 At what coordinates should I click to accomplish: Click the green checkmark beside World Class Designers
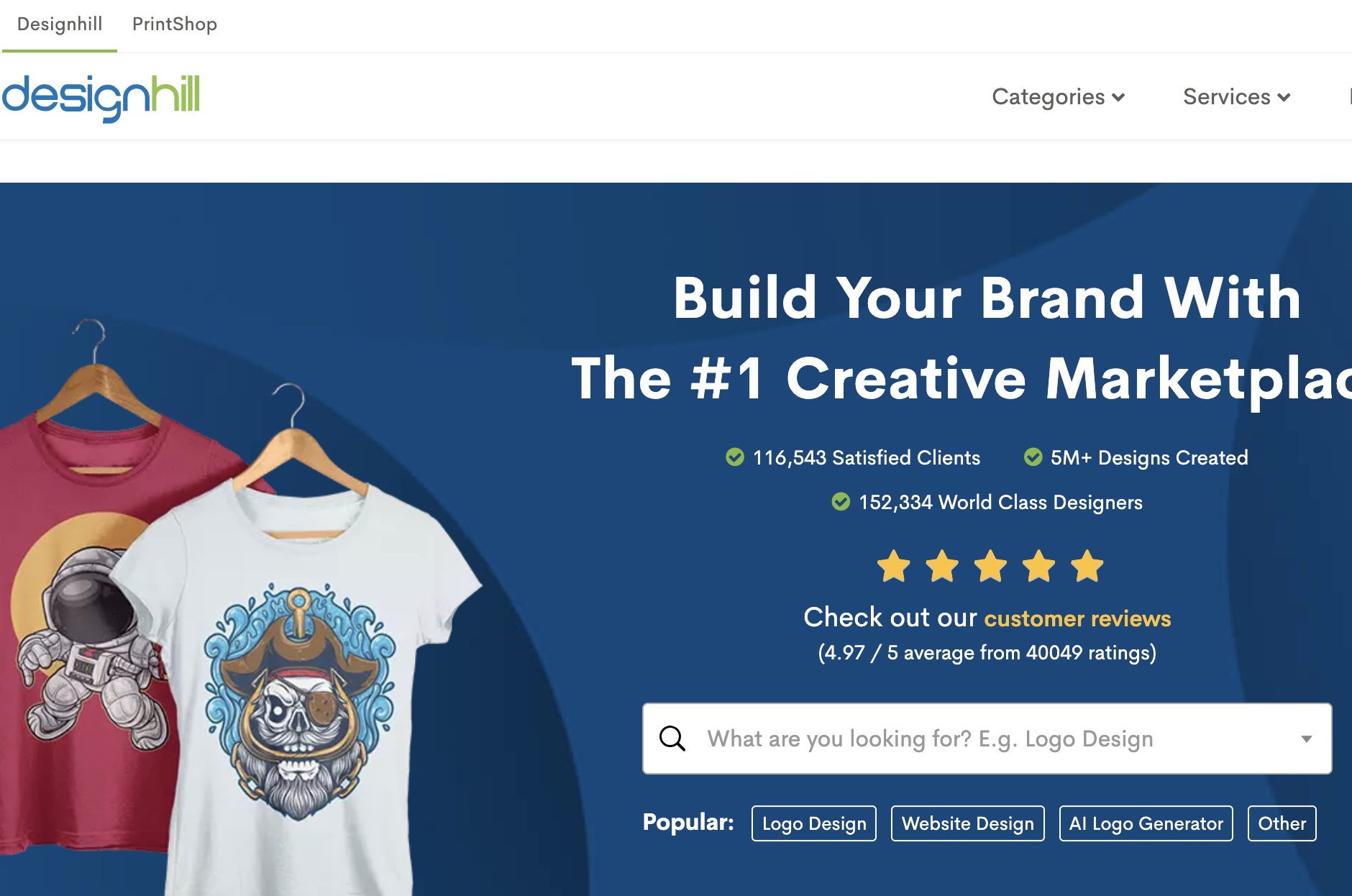(841, 502)
